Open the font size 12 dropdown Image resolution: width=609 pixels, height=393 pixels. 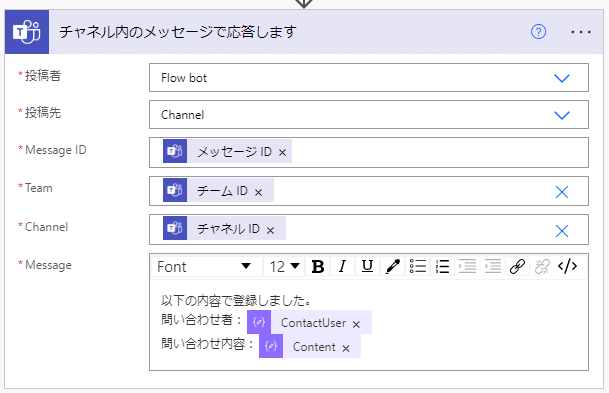tap(285, 267)
